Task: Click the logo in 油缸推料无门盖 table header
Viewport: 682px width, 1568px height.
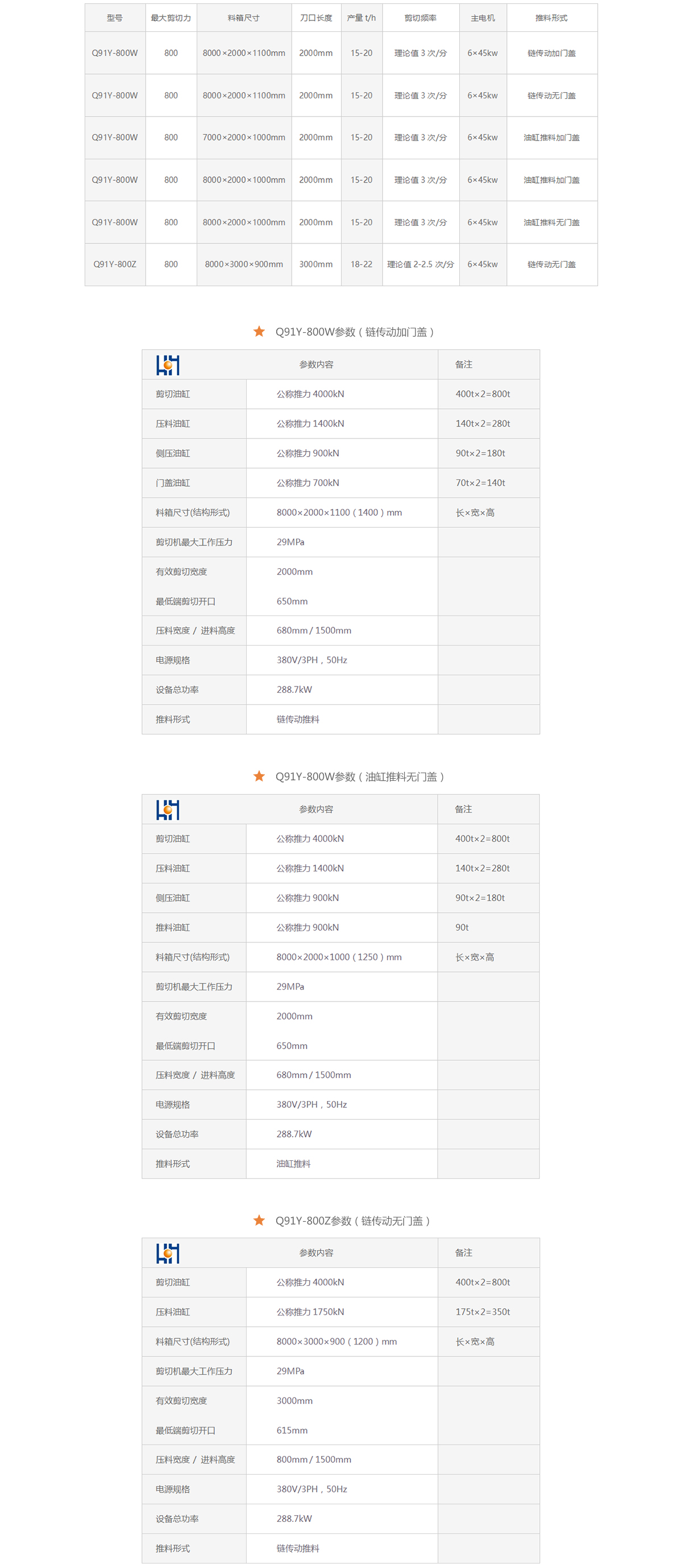Action: [168, 809]
